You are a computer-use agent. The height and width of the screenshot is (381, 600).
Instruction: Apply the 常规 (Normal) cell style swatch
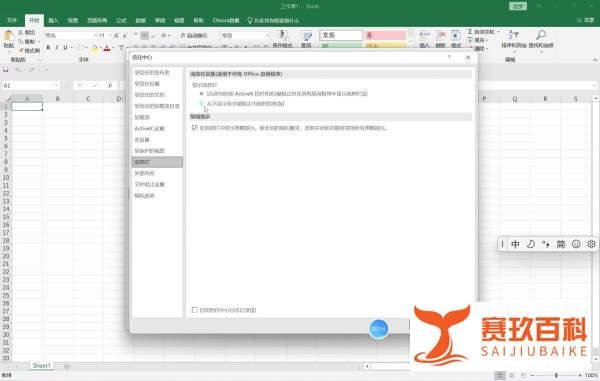click(341, 35)
